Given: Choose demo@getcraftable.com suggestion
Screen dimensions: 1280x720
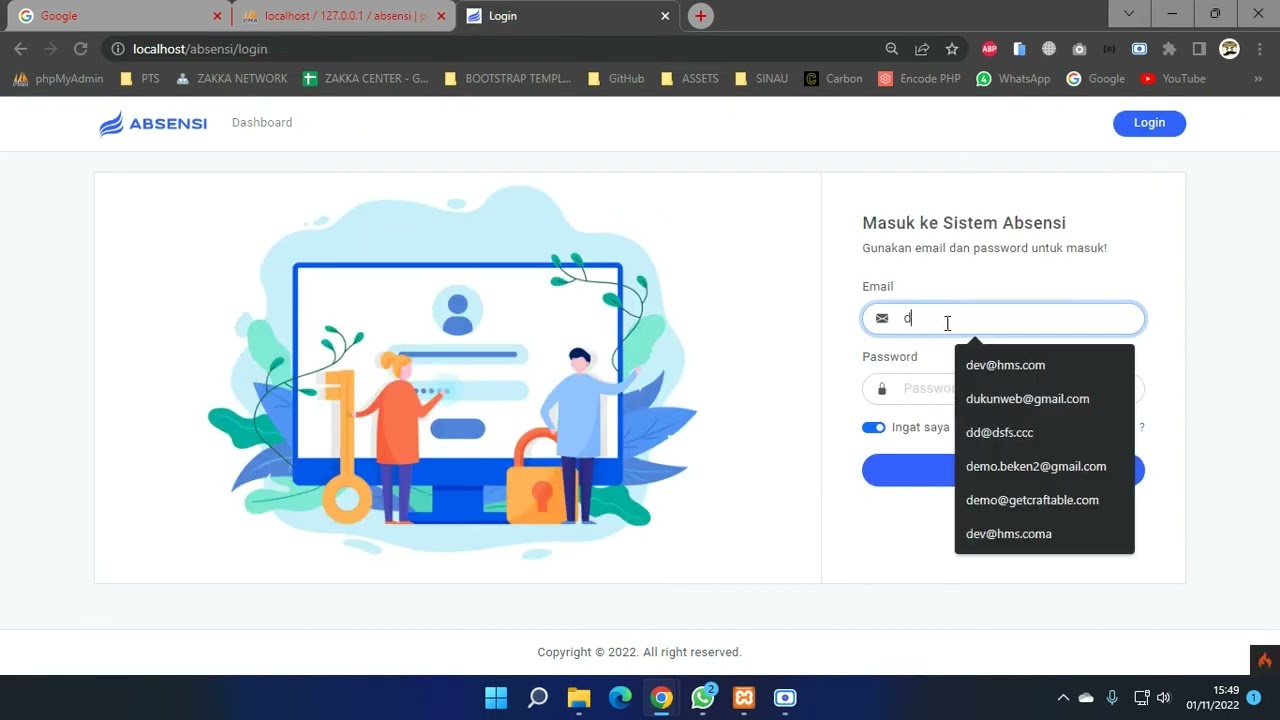Looking at the screenshot, I should tap(1044, 500).
